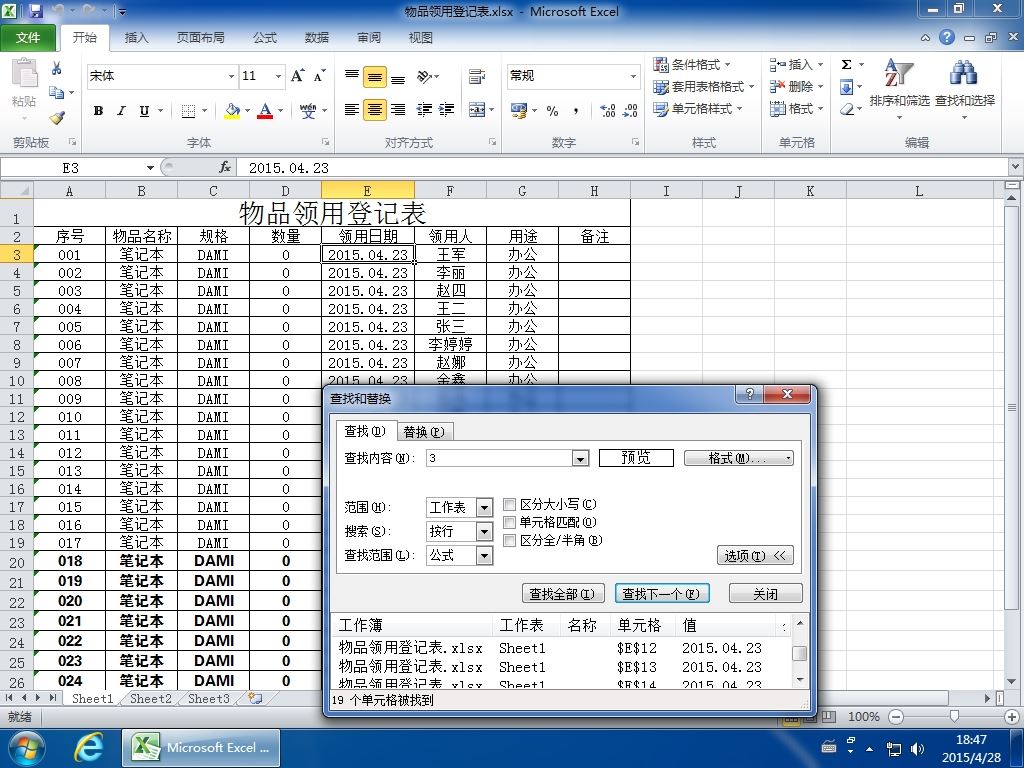Toggle bold formatting
The width and height of the screenshot is (1024, 768).
pos(99,110)
